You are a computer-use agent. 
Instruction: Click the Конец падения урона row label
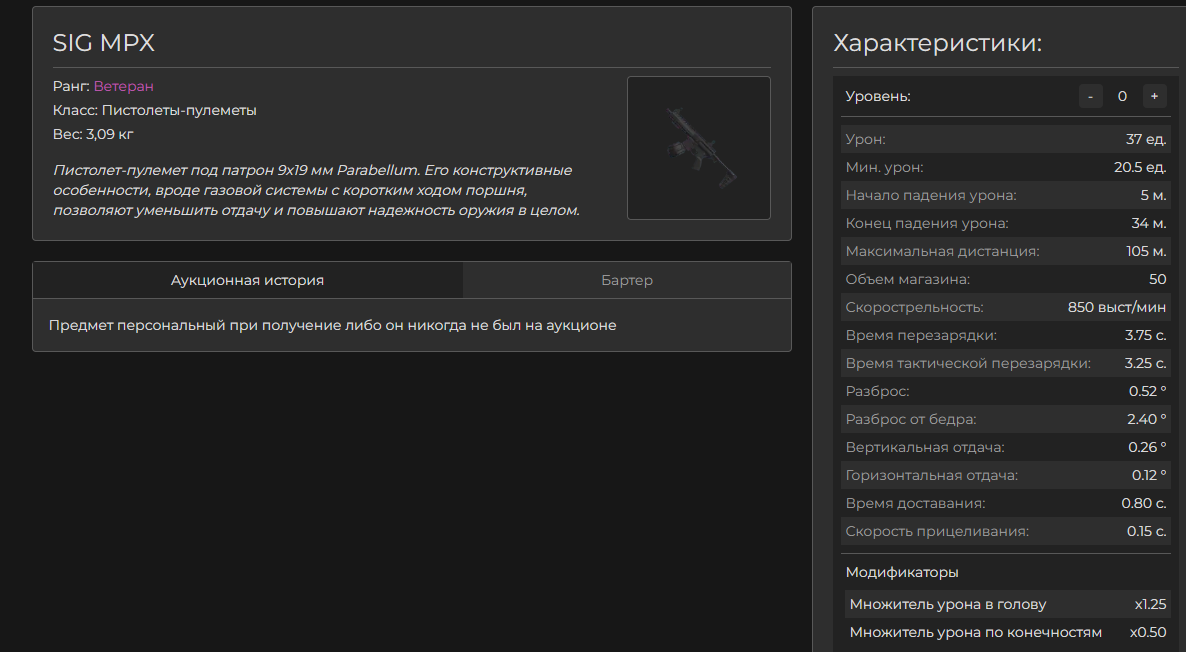927,223
